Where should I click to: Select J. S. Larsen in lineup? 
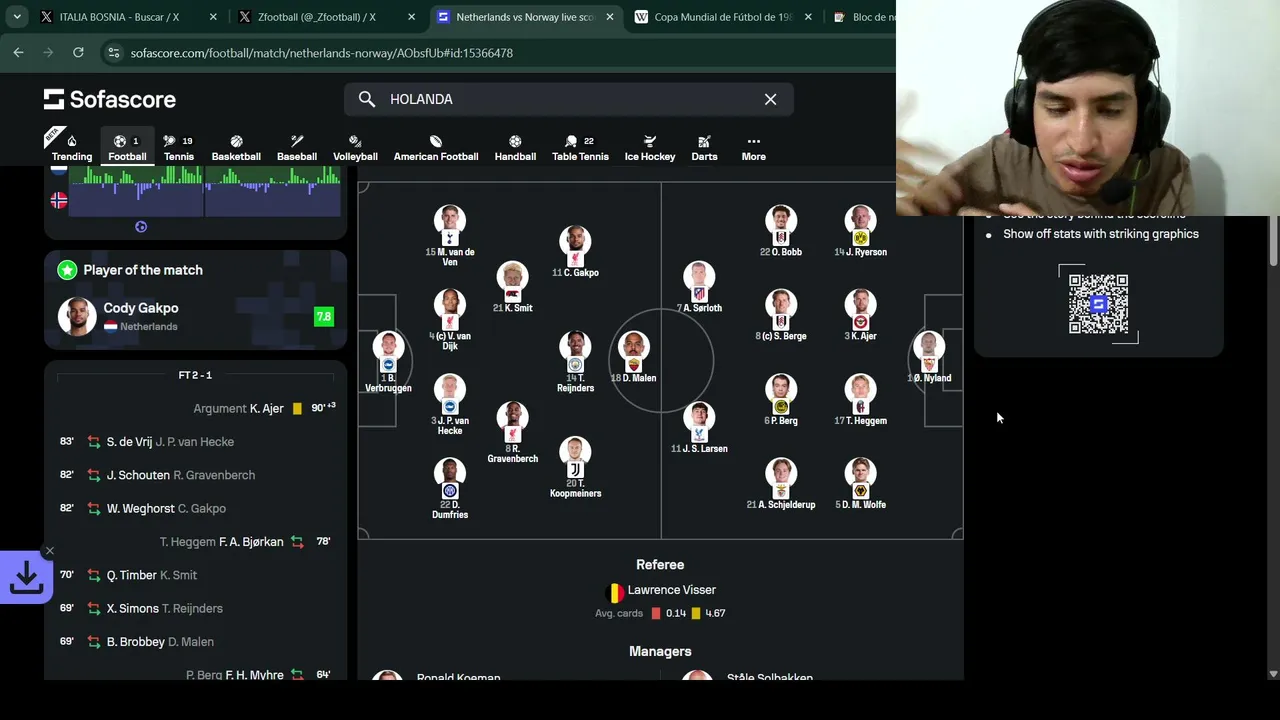coord(699,428)
